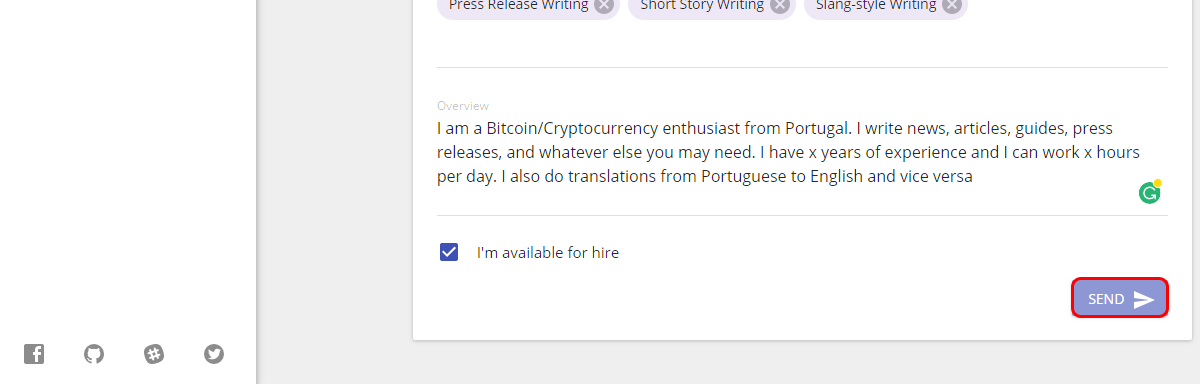Screen dimensions: 1200x384
Task: Submit the form with SEND button
Action: tap(1120, 298)
